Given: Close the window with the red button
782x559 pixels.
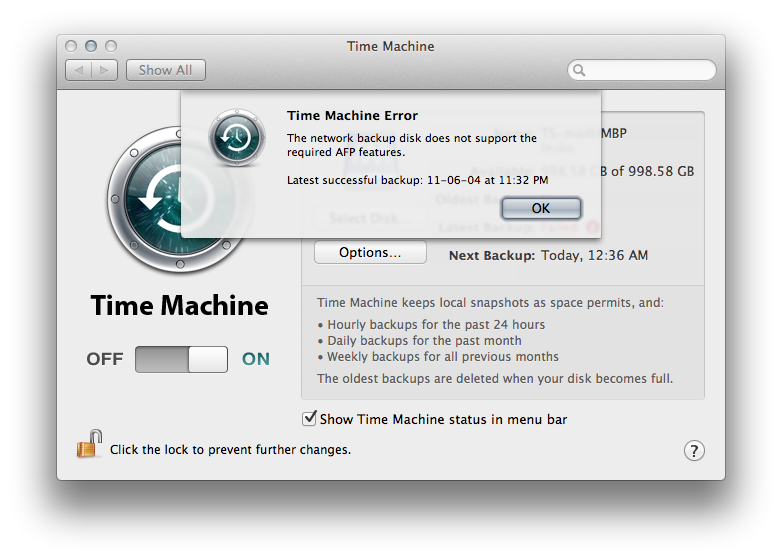Looking at the screenshot, I should click(71, 46).
